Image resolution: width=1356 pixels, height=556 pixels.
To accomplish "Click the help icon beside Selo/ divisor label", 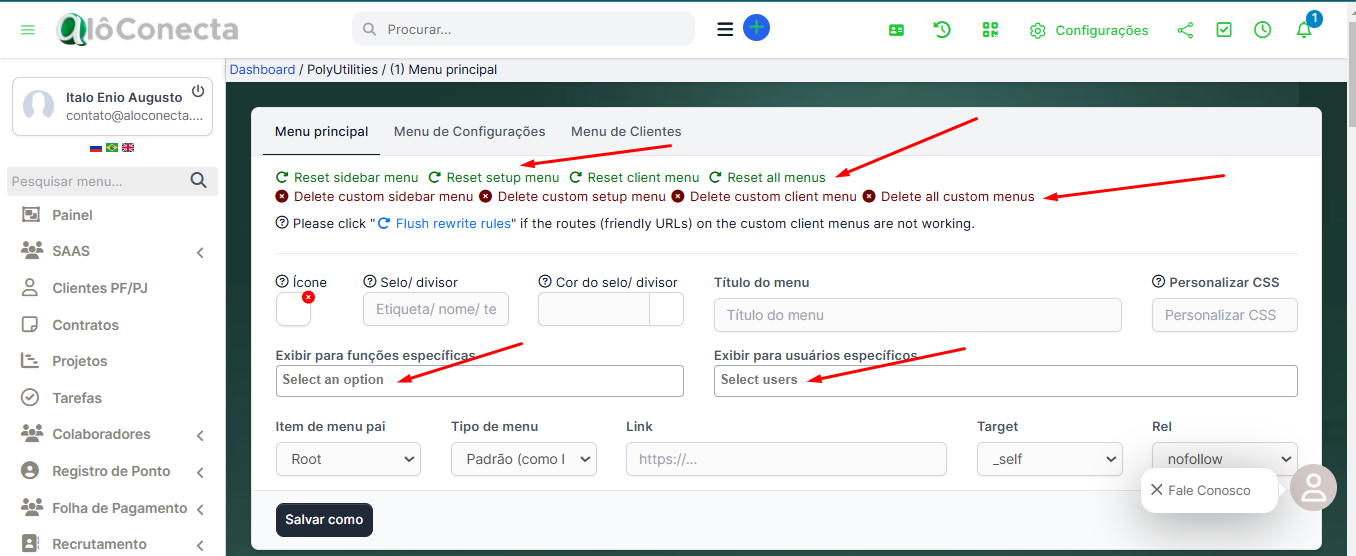I will (370, 282).
